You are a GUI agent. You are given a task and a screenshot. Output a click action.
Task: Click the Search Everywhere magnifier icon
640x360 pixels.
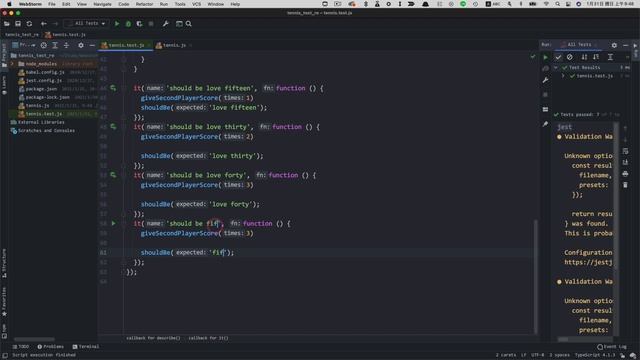click(x=189, y=24)
